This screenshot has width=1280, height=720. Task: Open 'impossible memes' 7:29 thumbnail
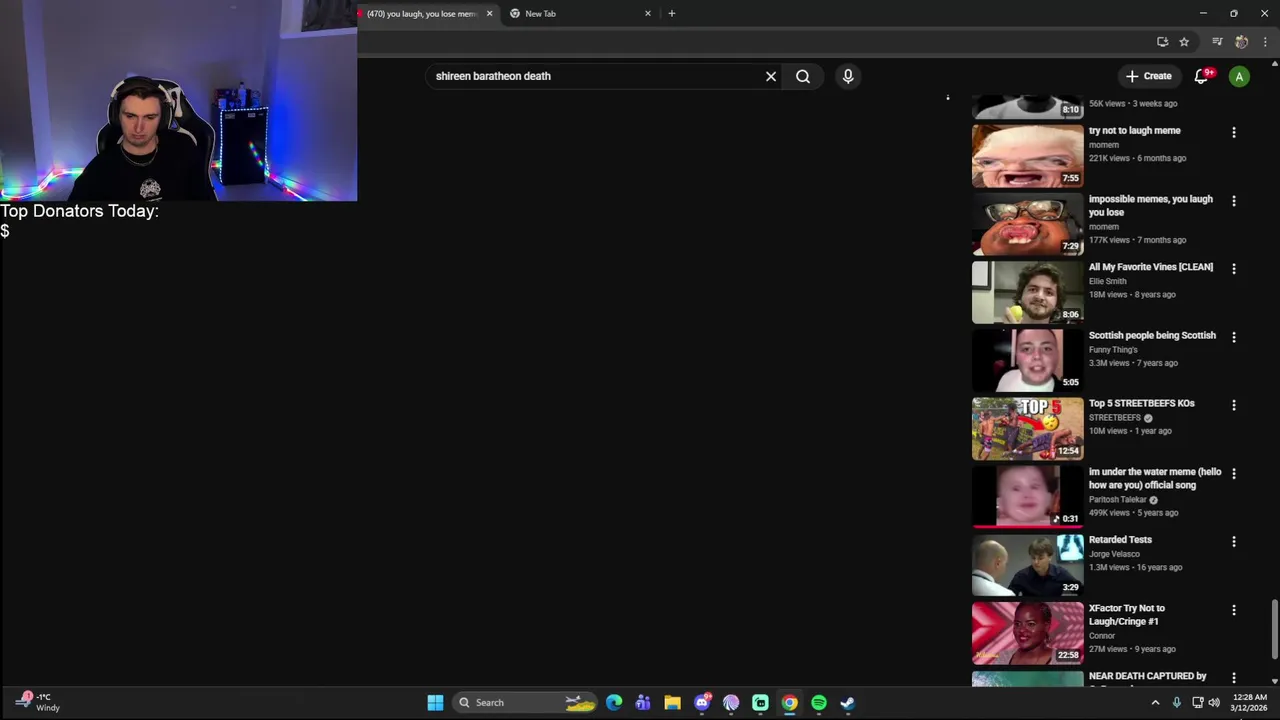click(1027, 224)
